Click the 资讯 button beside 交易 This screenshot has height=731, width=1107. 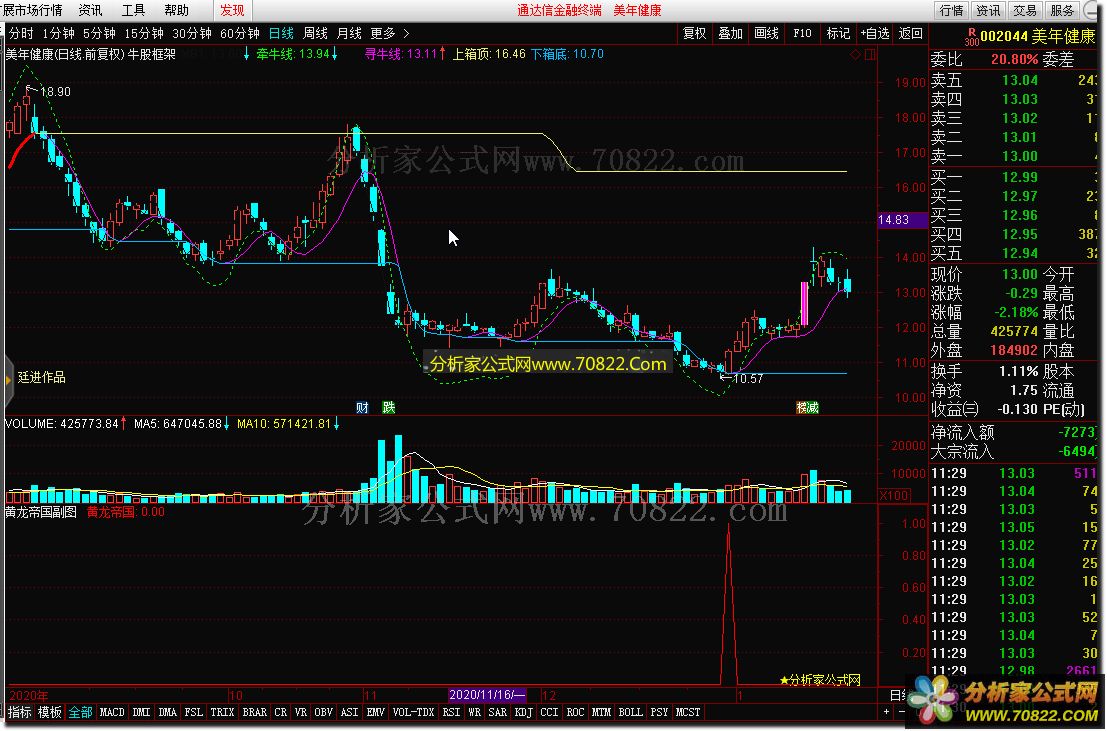(988, 10)
